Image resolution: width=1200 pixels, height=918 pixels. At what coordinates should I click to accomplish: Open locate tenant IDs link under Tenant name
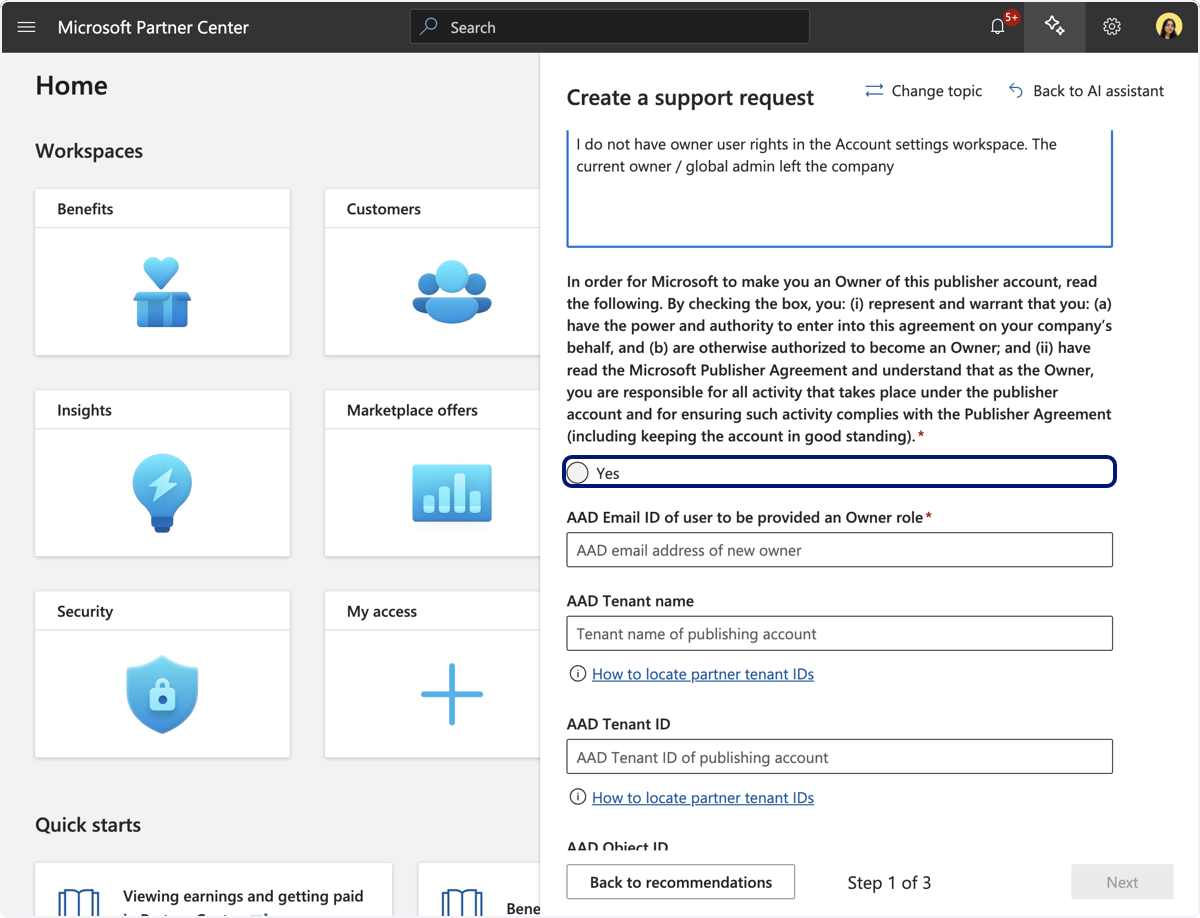703,674
